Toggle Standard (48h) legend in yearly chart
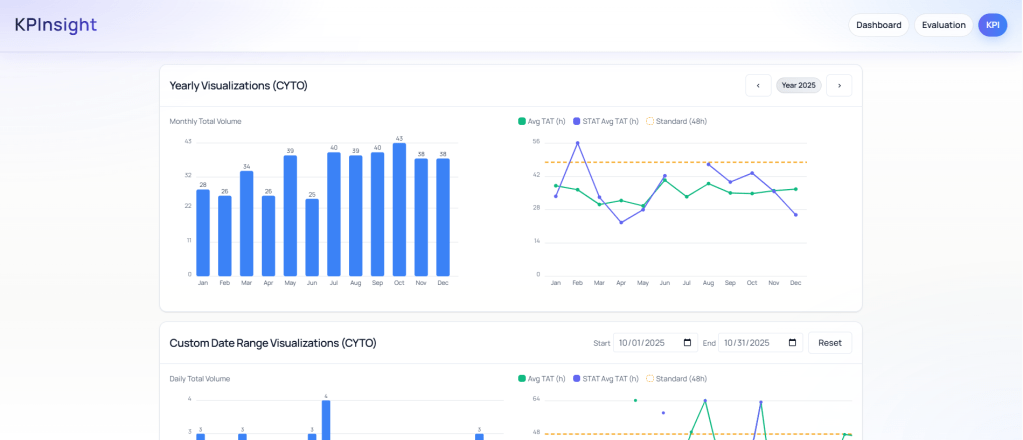Viewport: 1023px width, 440px height. click(677, 121)
